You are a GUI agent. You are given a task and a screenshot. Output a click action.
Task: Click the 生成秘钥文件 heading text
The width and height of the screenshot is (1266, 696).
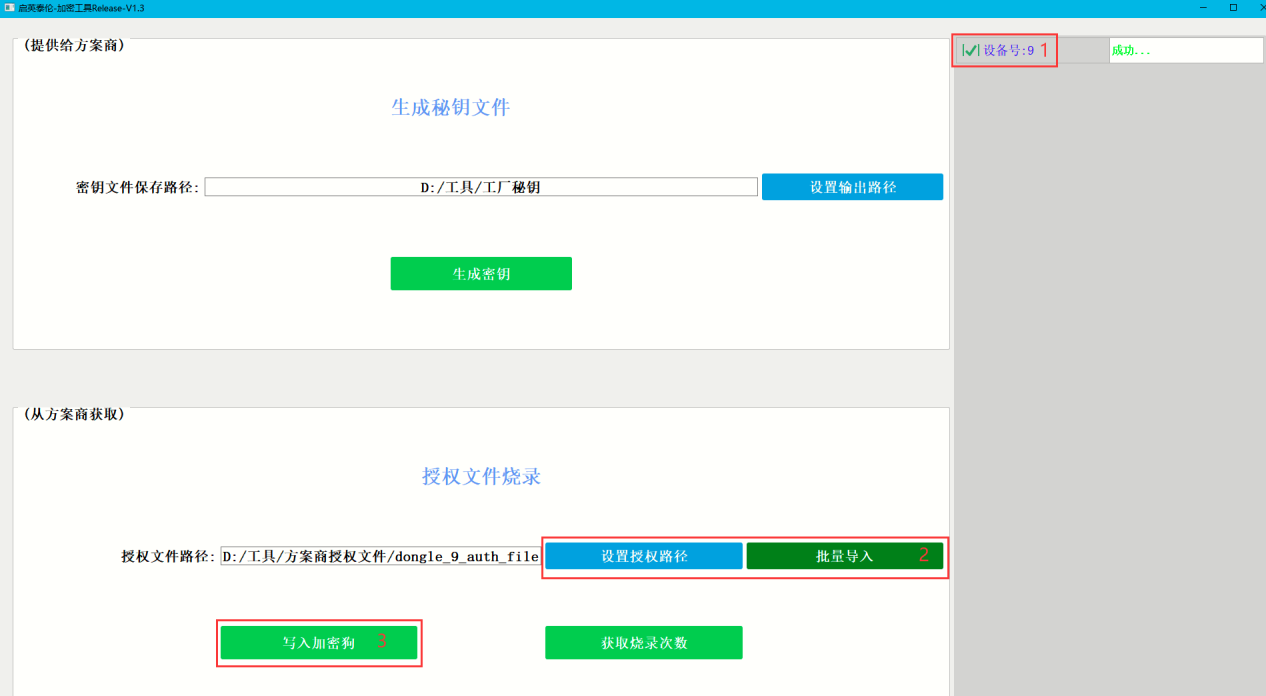450,108
